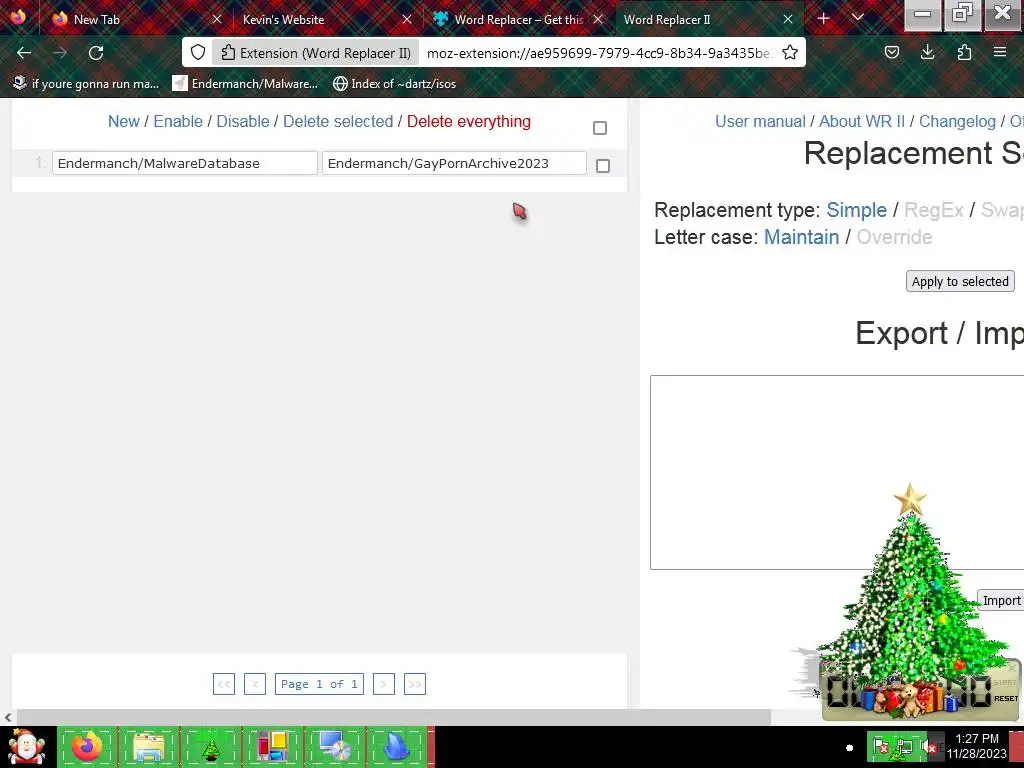This screenshot has height=768, width=1024.
Task: Close the Kevin's Website tab
Action: coord(407,20)
